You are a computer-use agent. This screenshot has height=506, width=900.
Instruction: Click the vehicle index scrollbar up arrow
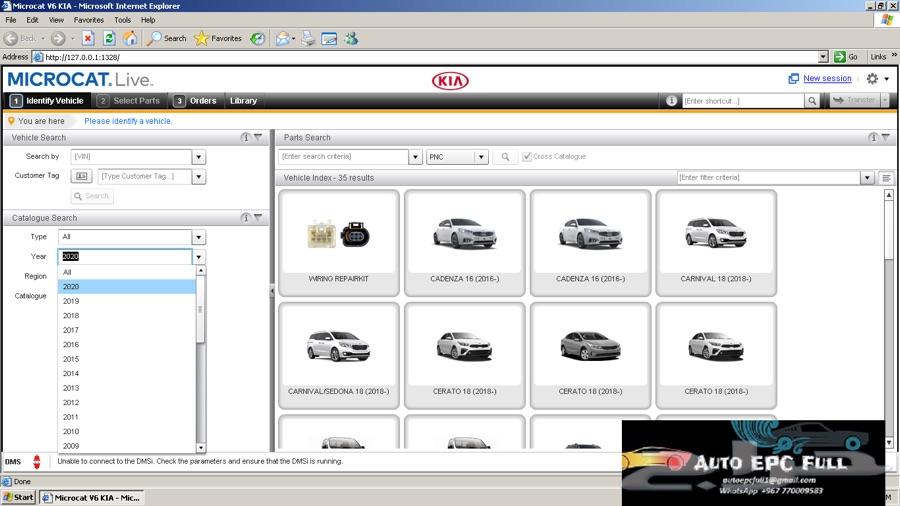(x=889, y=195)
